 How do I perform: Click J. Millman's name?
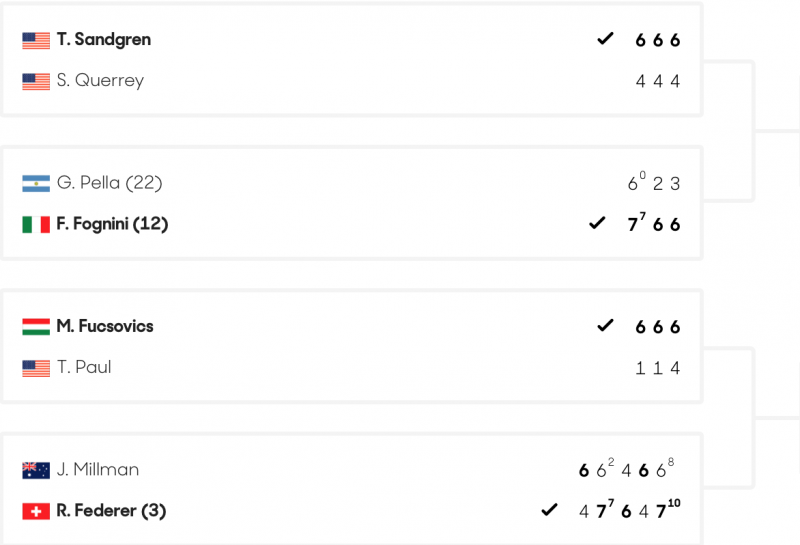pos(98,469)
